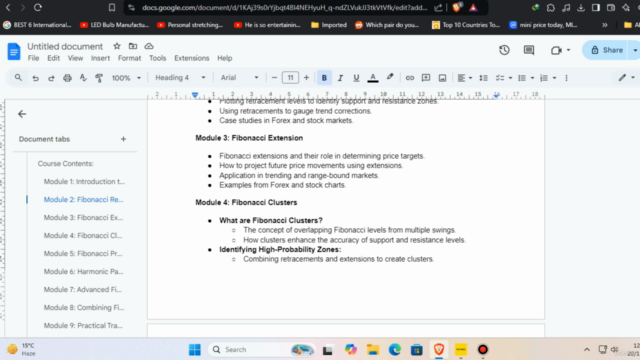Open bulleted list options
The image size is (640, 360).
pyautogui.click(x=526, y=78)
